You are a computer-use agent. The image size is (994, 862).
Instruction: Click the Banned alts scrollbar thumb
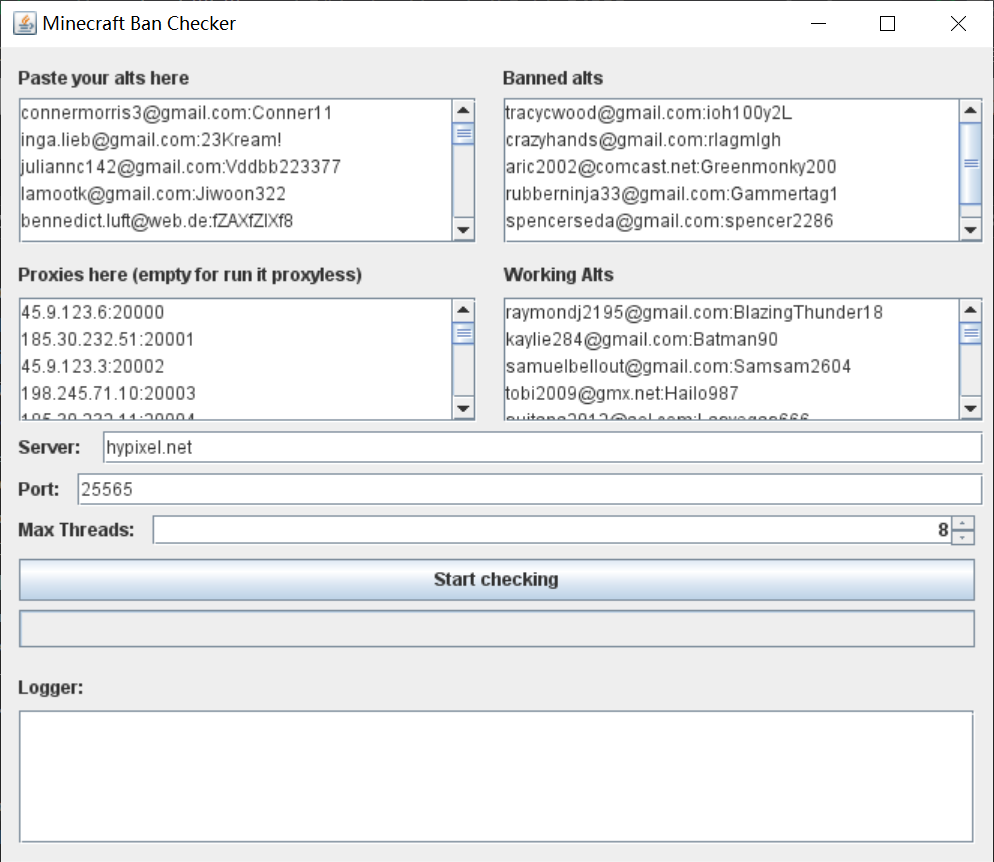(970, 163)
